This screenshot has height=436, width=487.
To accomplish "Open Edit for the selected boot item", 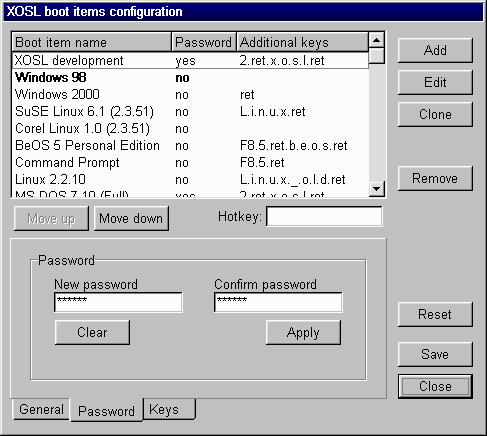I will [435, 82].
